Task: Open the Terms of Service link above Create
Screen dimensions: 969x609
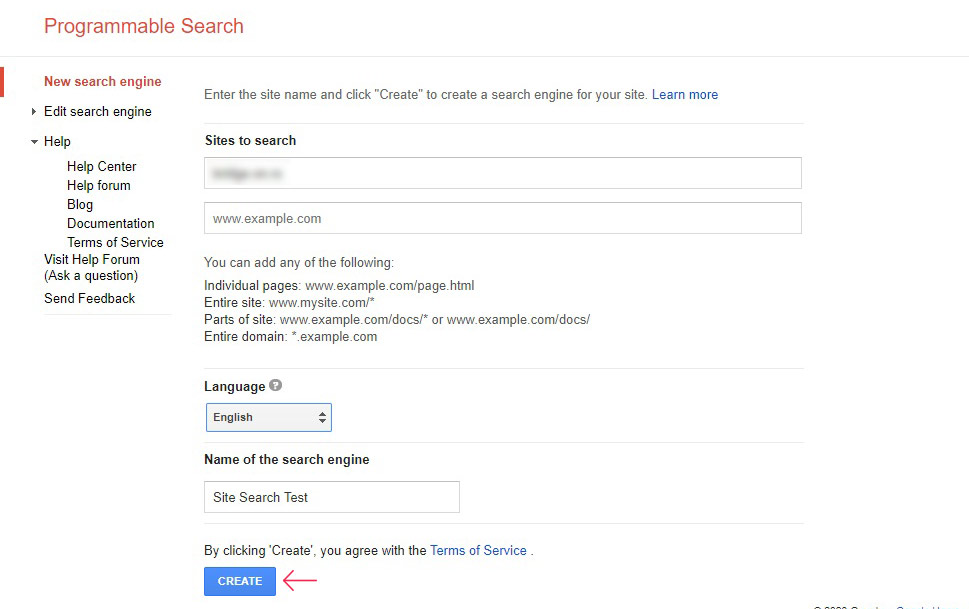Action: (x=478, y=550)
